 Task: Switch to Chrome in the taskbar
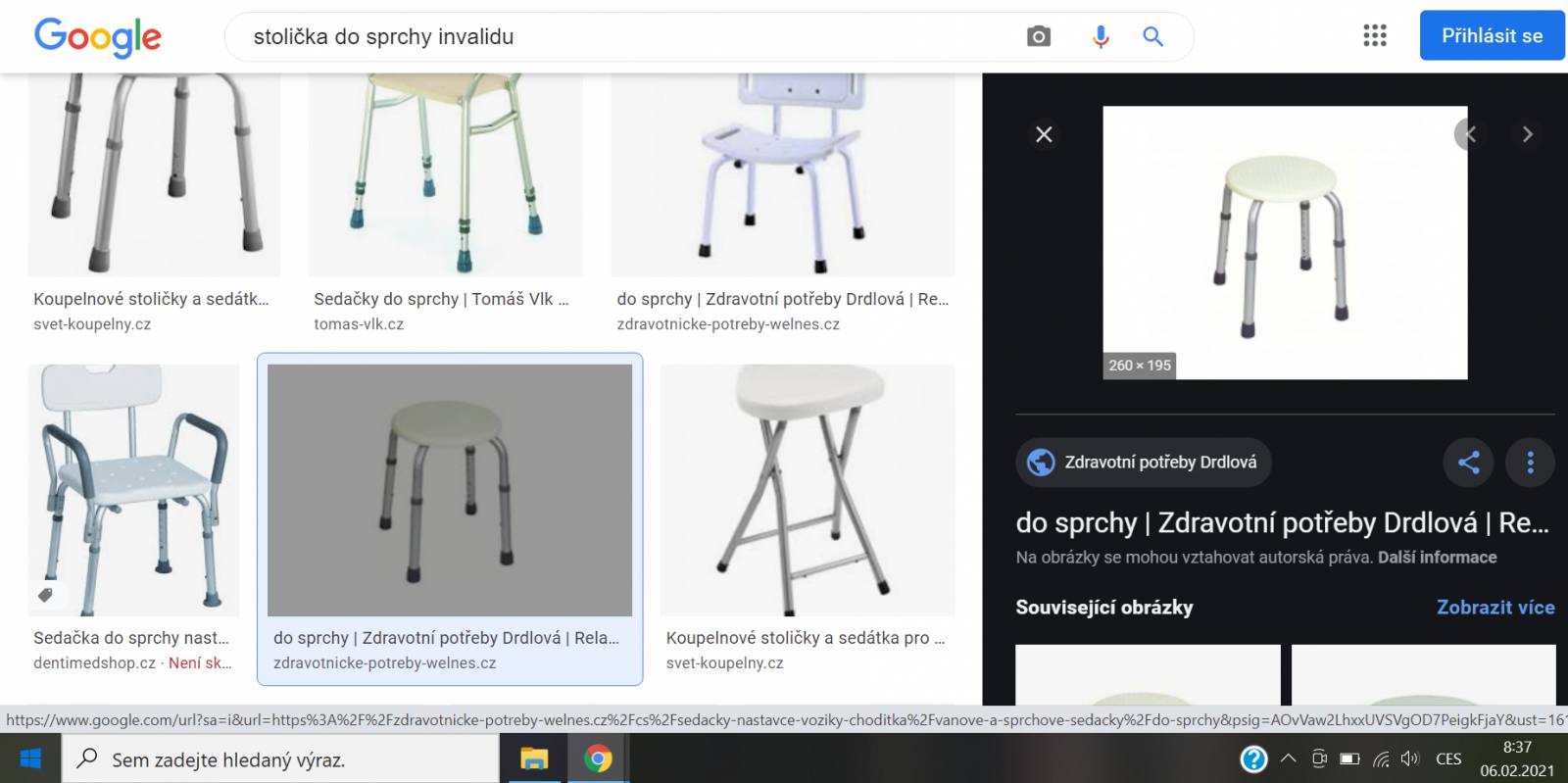598,759
